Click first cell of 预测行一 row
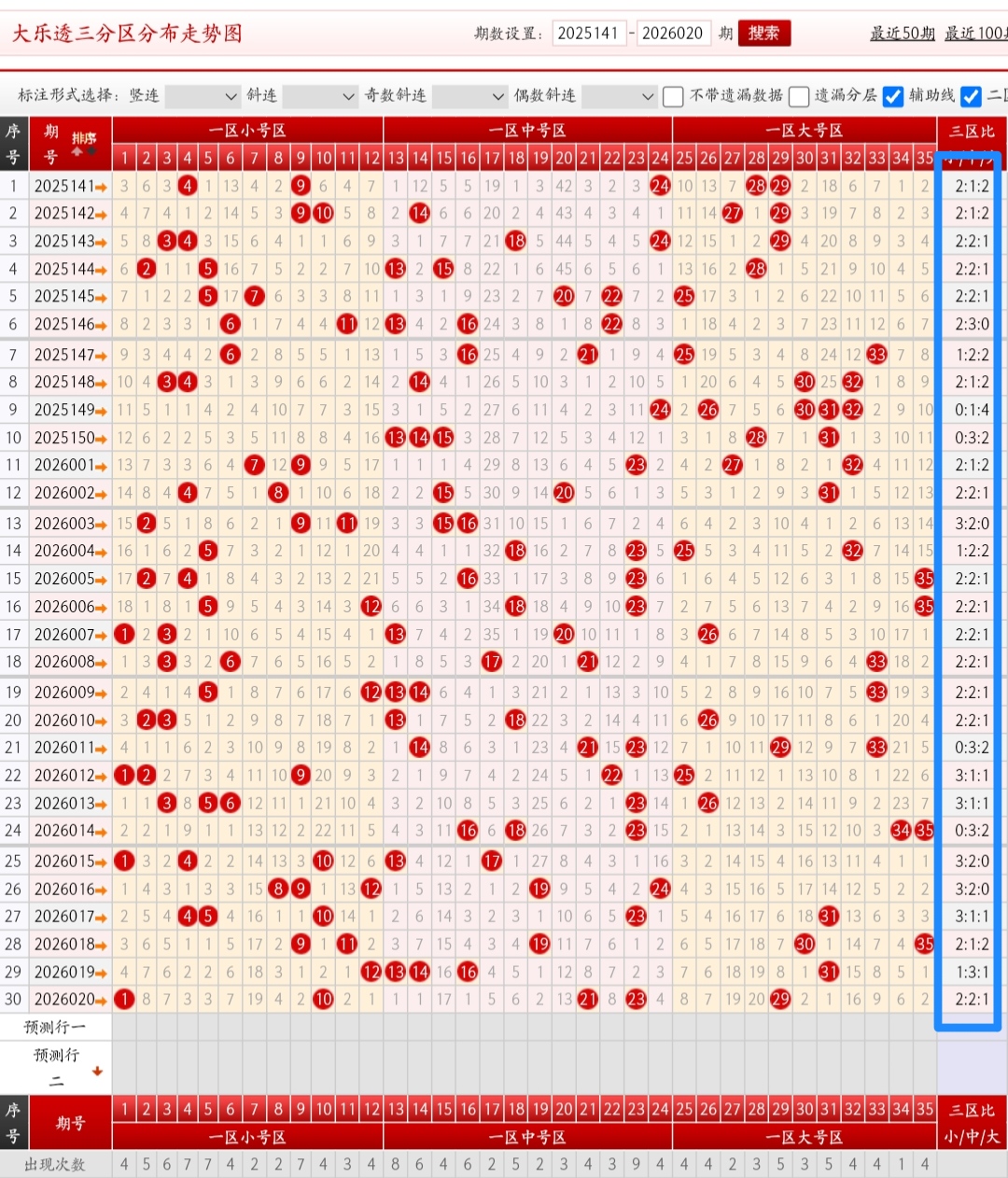 (124, 1027)
